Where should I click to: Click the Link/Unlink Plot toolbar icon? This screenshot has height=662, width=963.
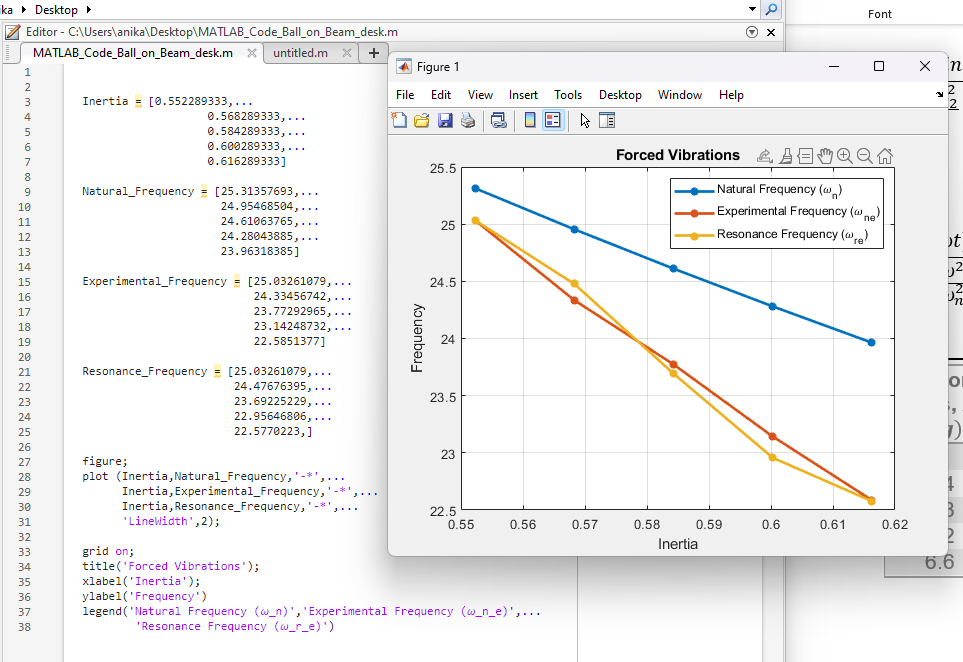pyautogui.click(x=499, y=120)
